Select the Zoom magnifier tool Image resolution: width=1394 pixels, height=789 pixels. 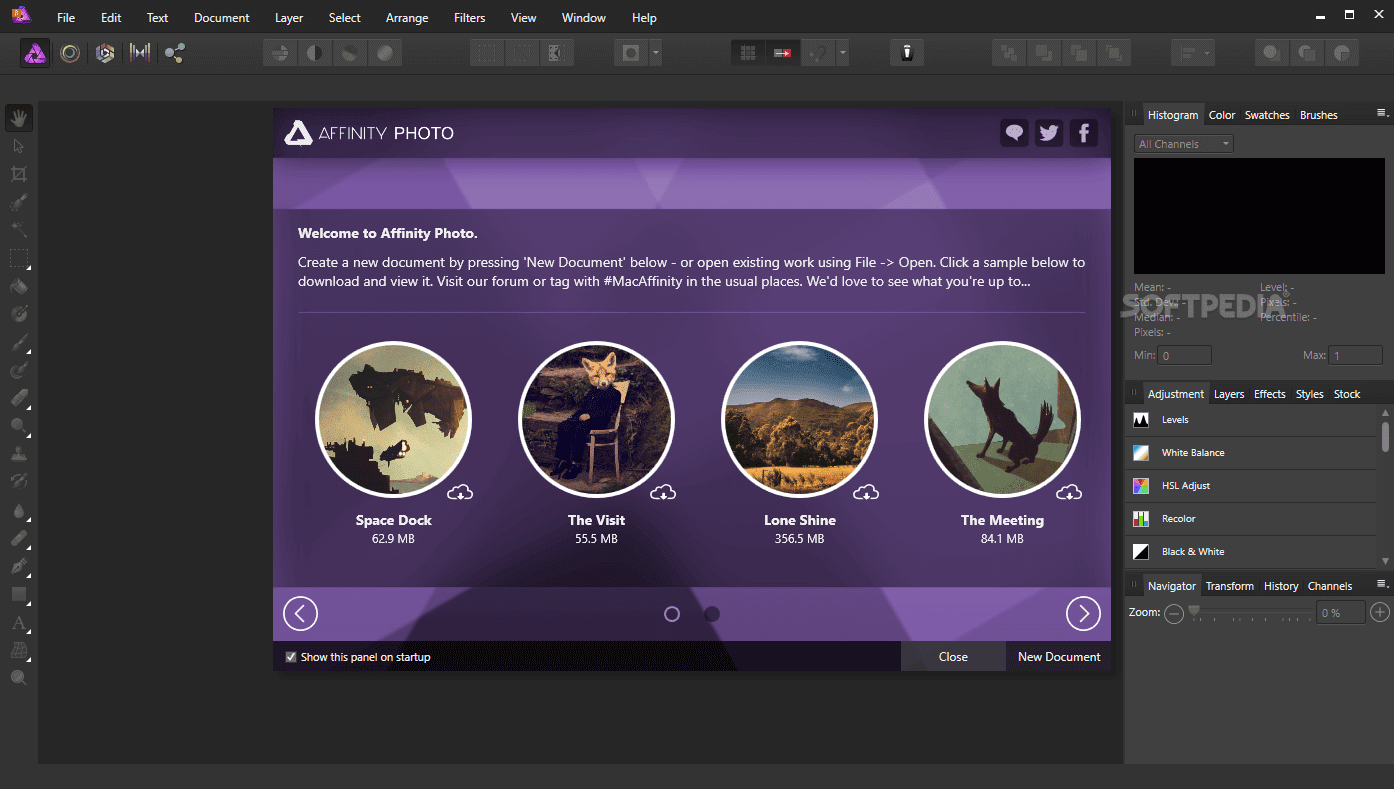[19, 678]
